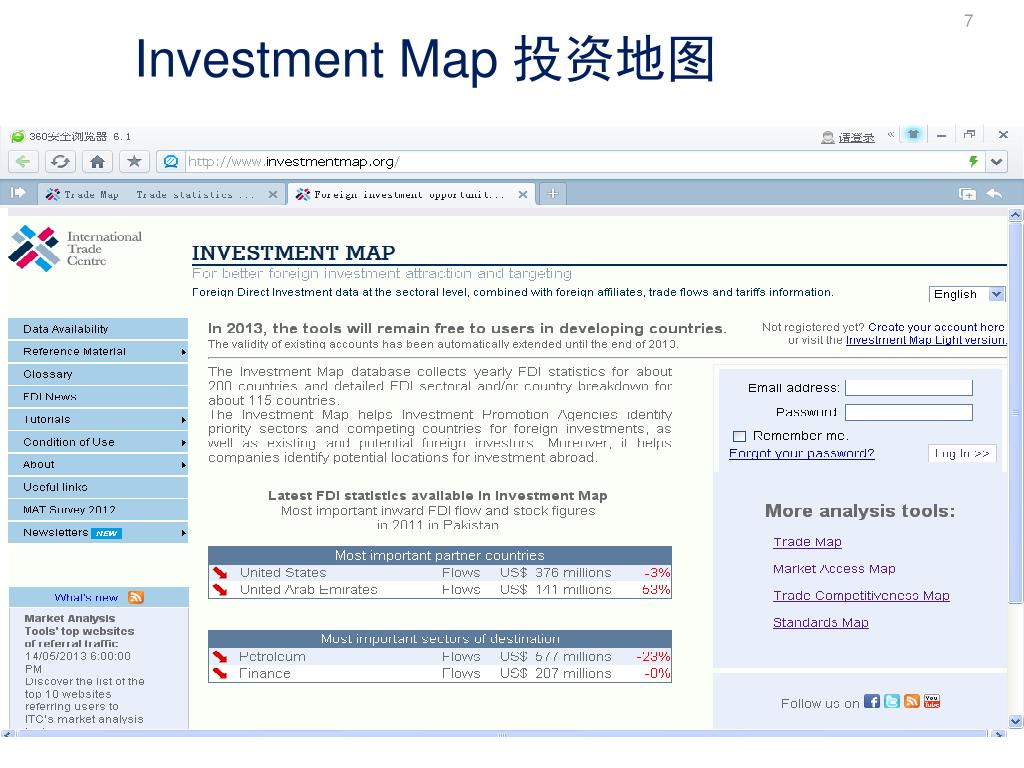The image size is (1024, 768).
Task: Click the tab list windows icon
Action: (x=967, y=193)
